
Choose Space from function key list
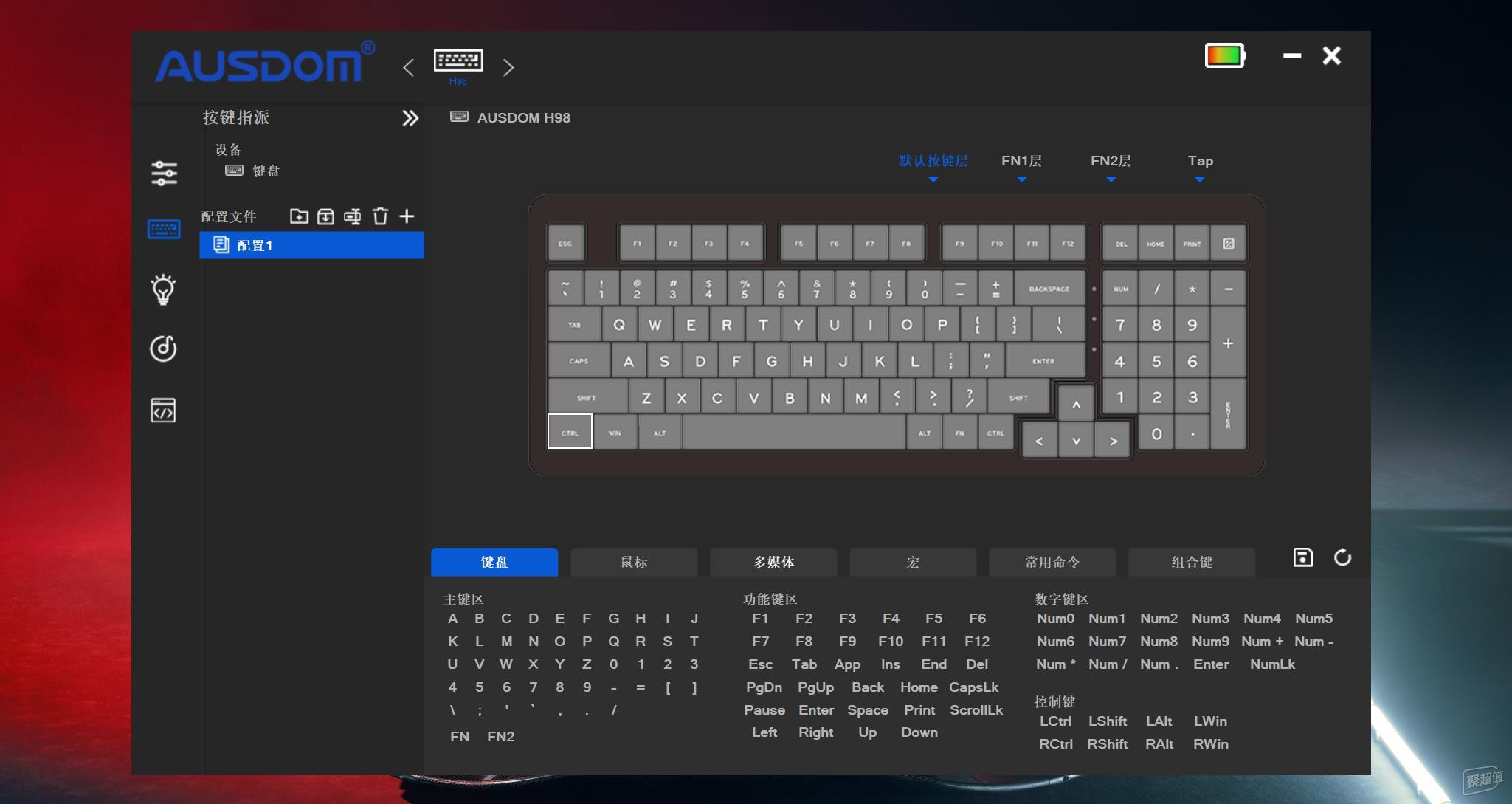click(868, 710)
